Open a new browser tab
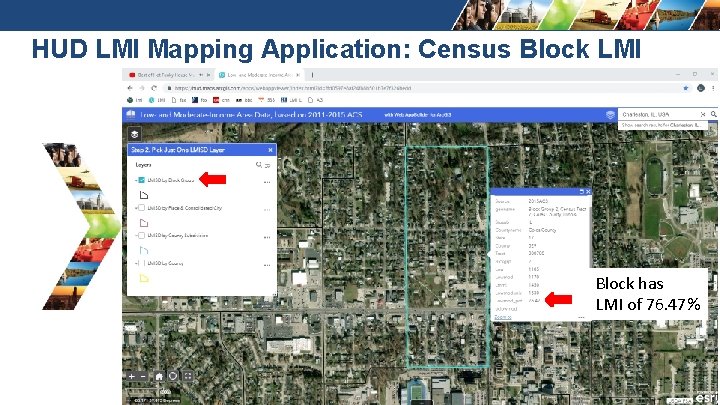 click(312, 74)
